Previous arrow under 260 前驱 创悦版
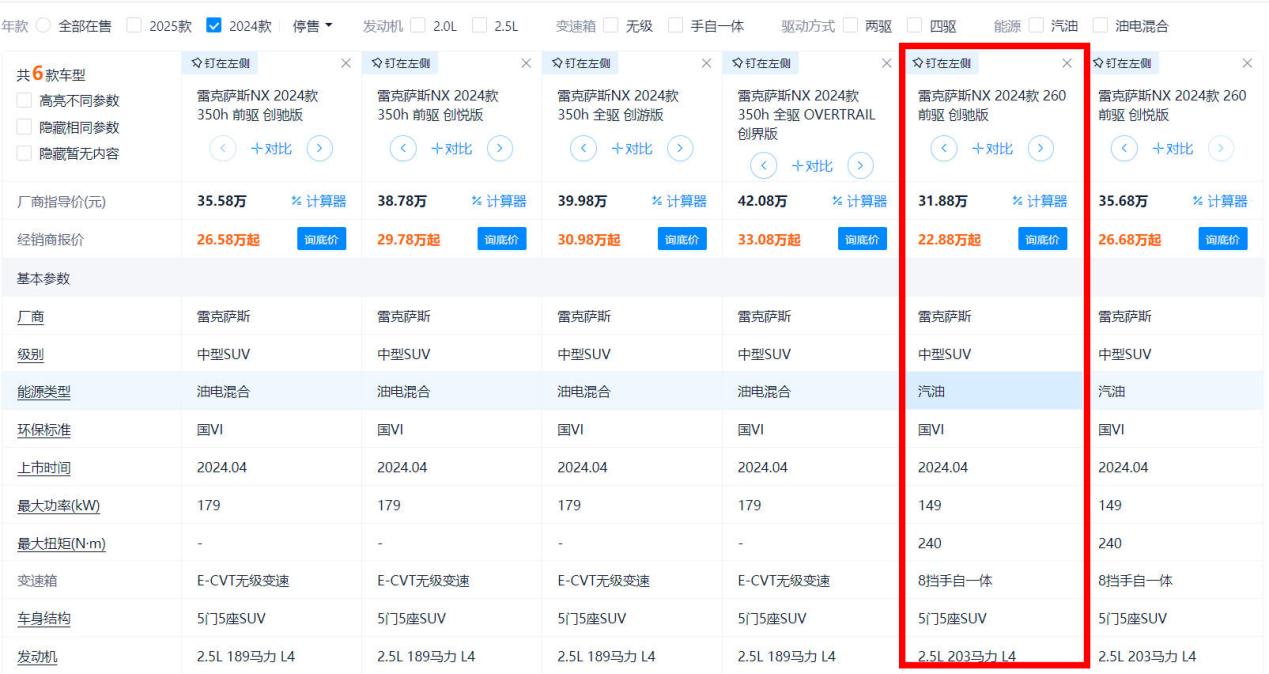The image size is (1269, 674). (x=1123, y=148)
